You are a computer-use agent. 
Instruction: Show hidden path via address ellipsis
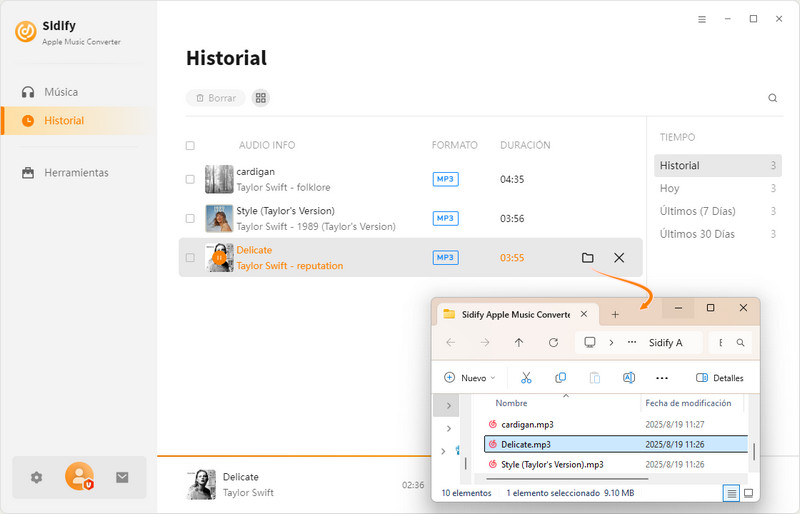(x=632, y=342)
